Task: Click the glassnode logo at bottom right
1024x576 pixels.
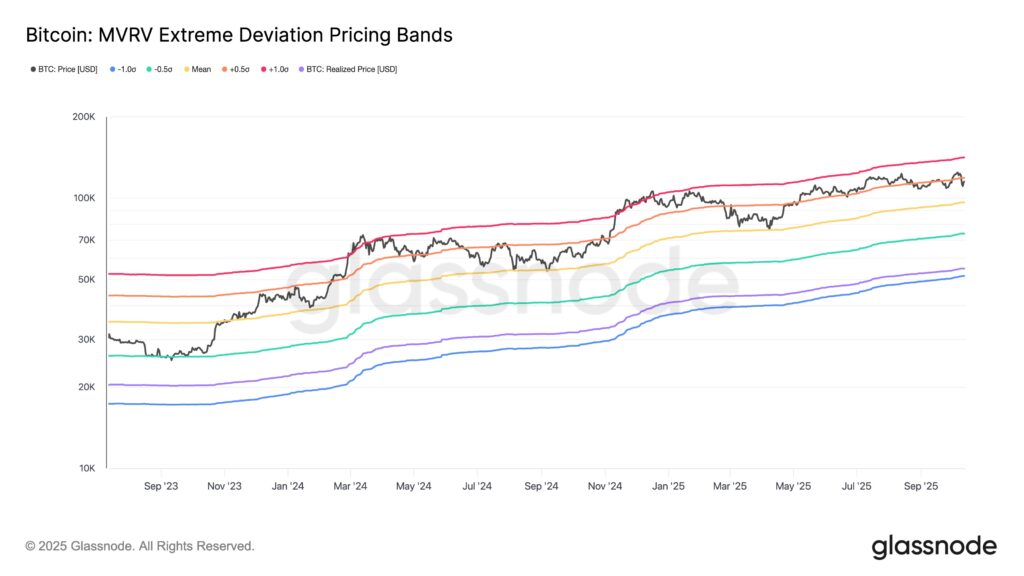Action: 934,546
